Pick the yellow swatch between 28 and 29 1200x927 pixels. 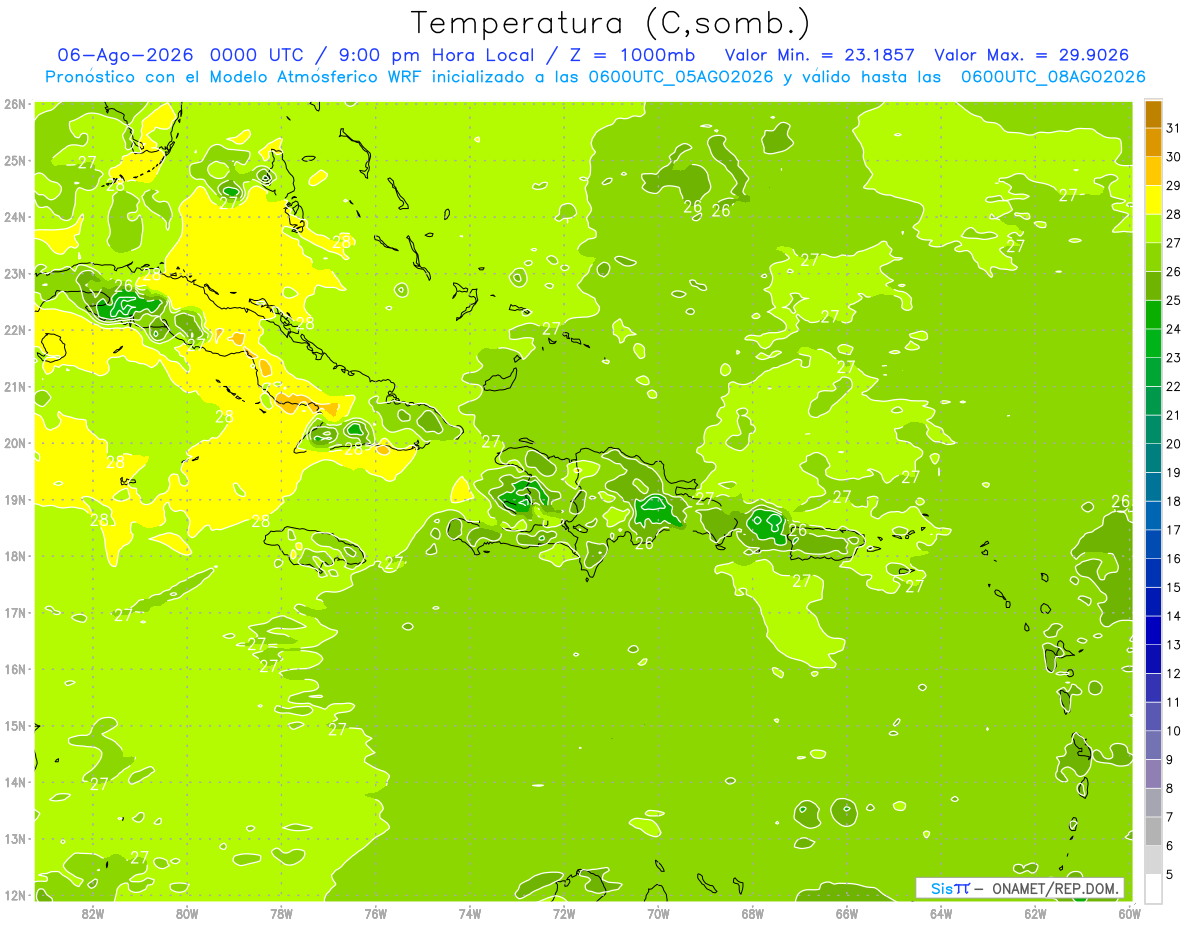[x=1153, y=200]
